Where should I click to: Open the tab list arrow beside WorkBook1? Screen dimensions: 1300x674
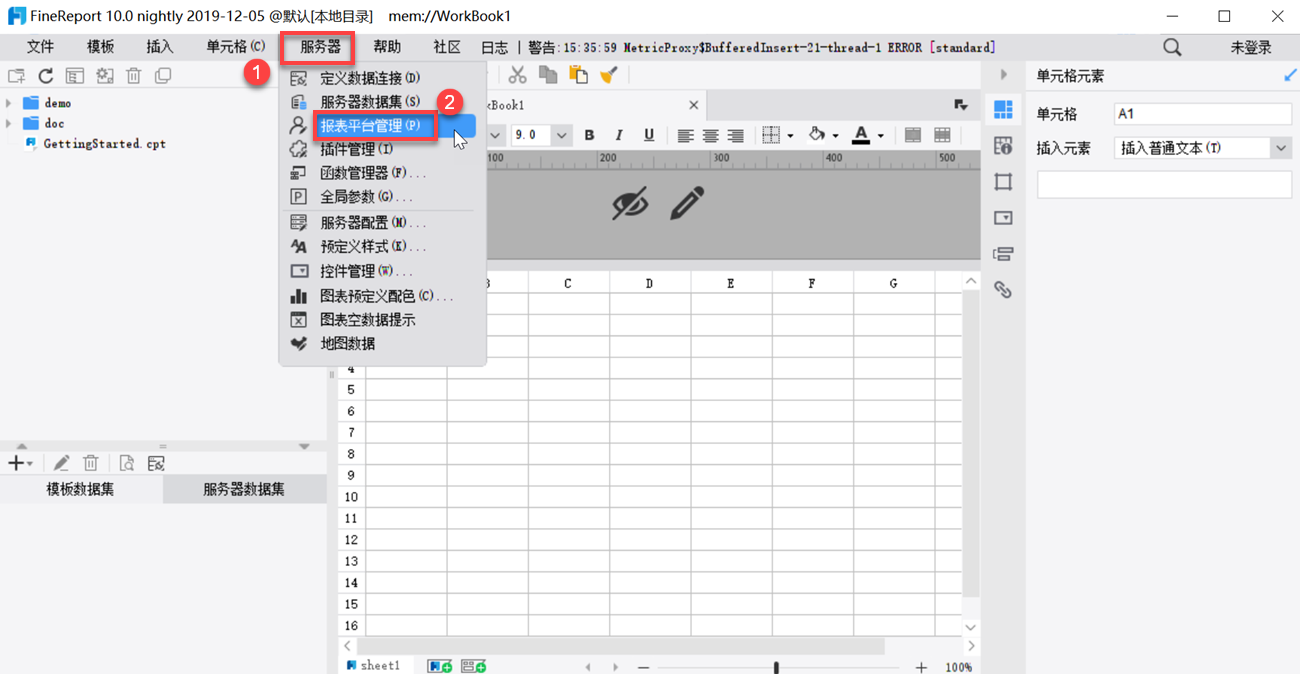click(x=961, y=105)
